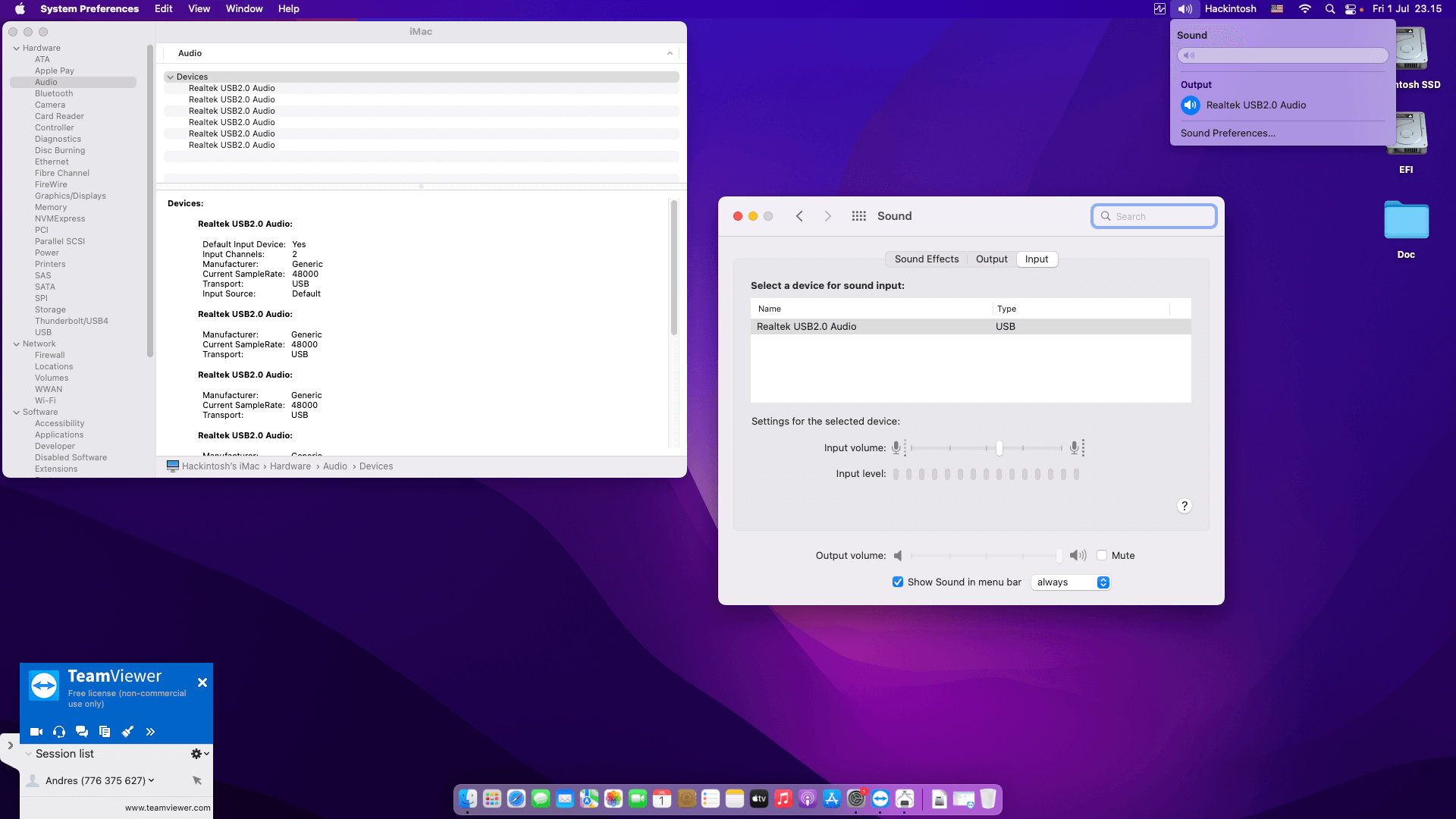Open Sound help with question mark button
The width and height of the screenshot is (1456, 819).
tap(1185, 506)
